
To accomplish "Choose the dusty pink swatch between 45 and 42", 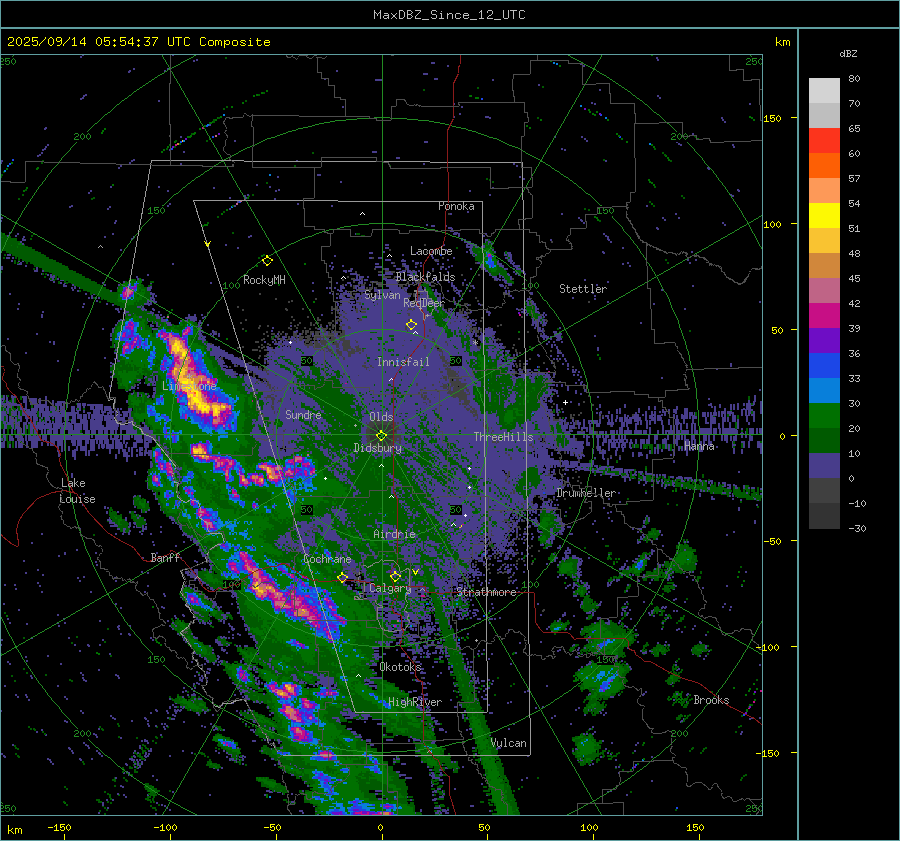I will (x=824, y=291).
